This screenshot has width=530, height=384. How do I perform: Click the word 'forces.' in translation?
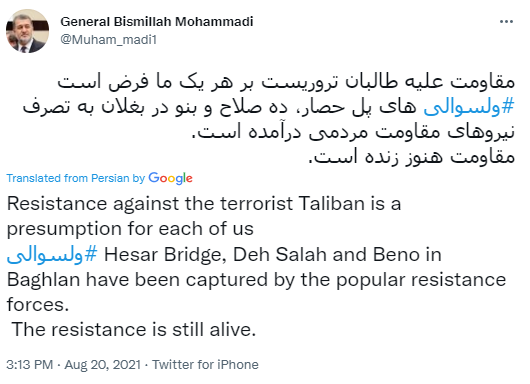tap(38, 305)
